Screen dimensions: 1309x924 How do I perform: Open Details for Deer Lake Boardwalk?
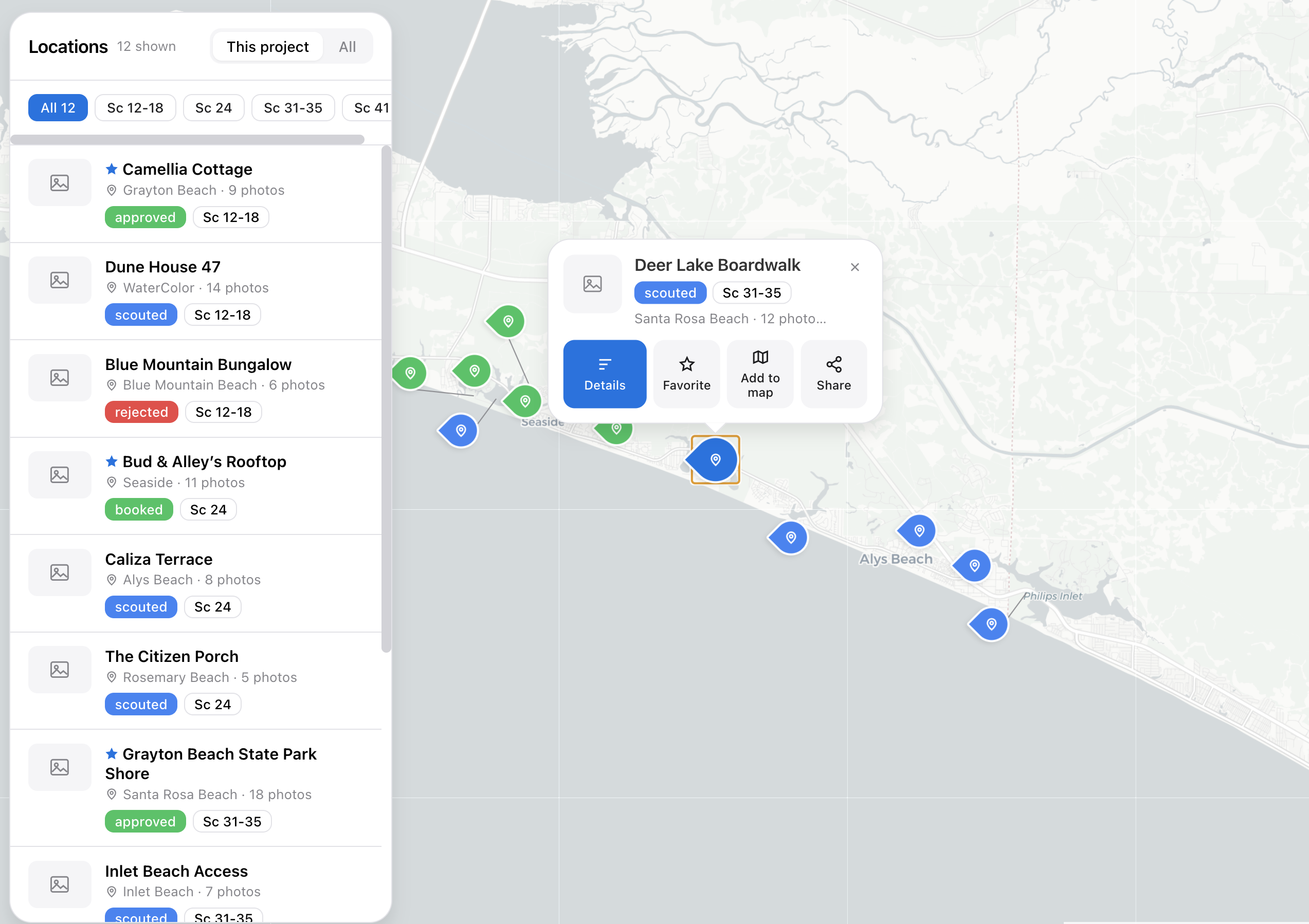tap(604, 374)
